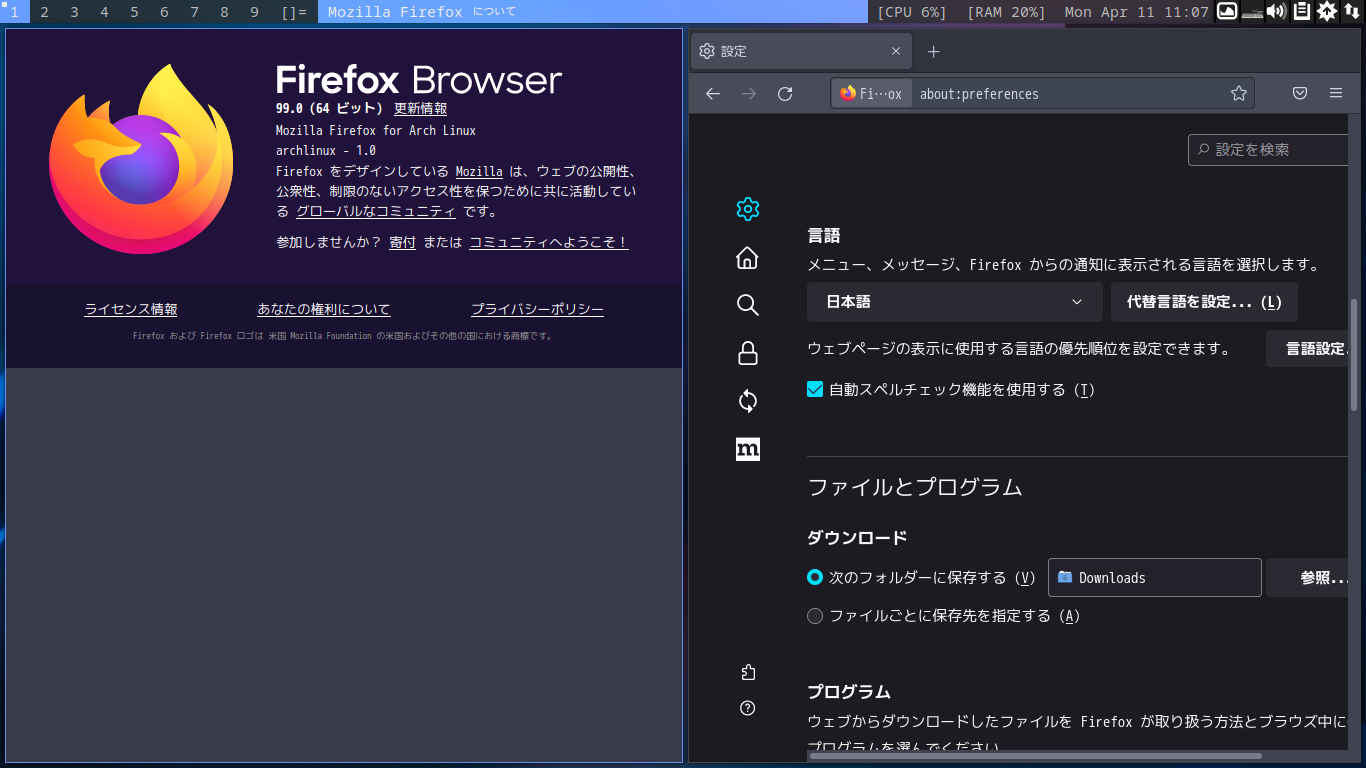Image resolution: width=1366 pixels, height=768 pixels.
Task: Click the gear-shaped tray icon
Action: (x=1327, y=11)
